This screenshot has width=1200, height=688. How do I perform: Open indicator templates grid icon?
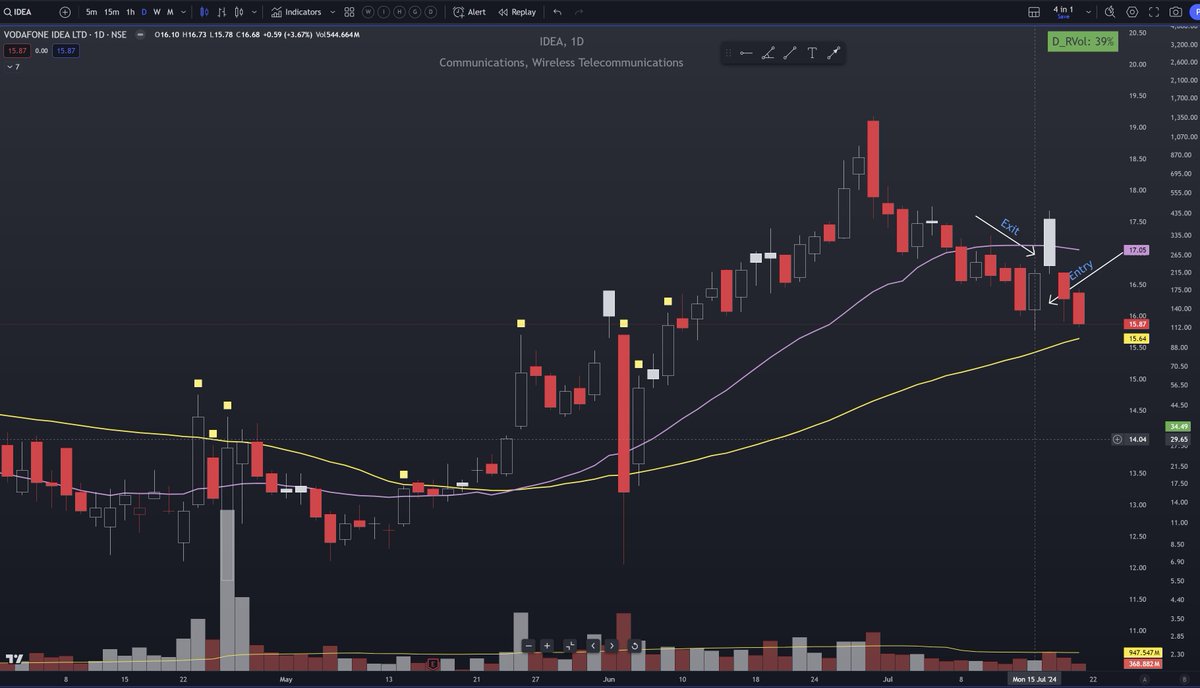(349, 12)
